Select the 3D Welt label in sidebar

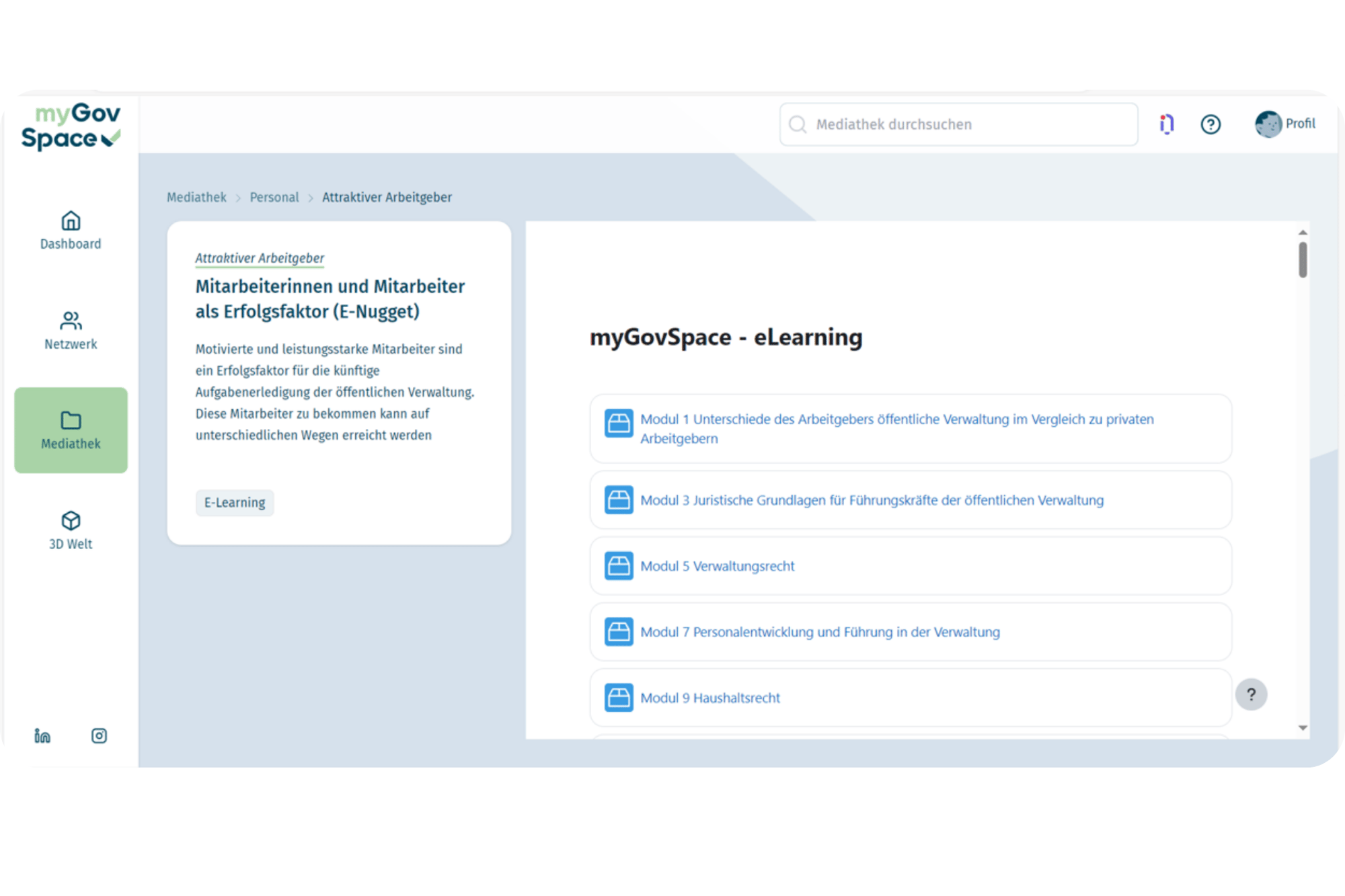71,544
